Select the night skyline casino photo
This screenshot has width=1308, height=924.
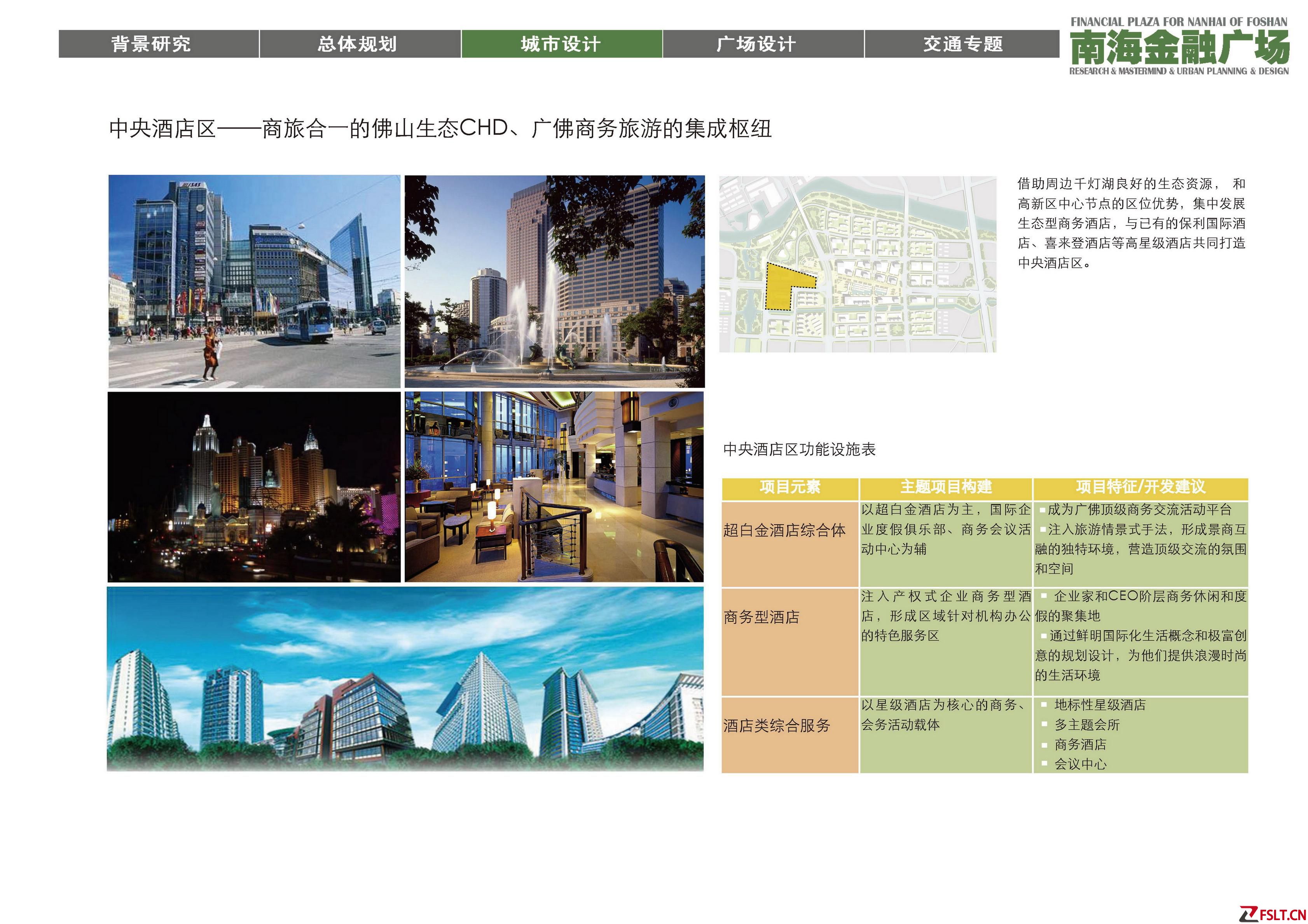click(254, 487)
